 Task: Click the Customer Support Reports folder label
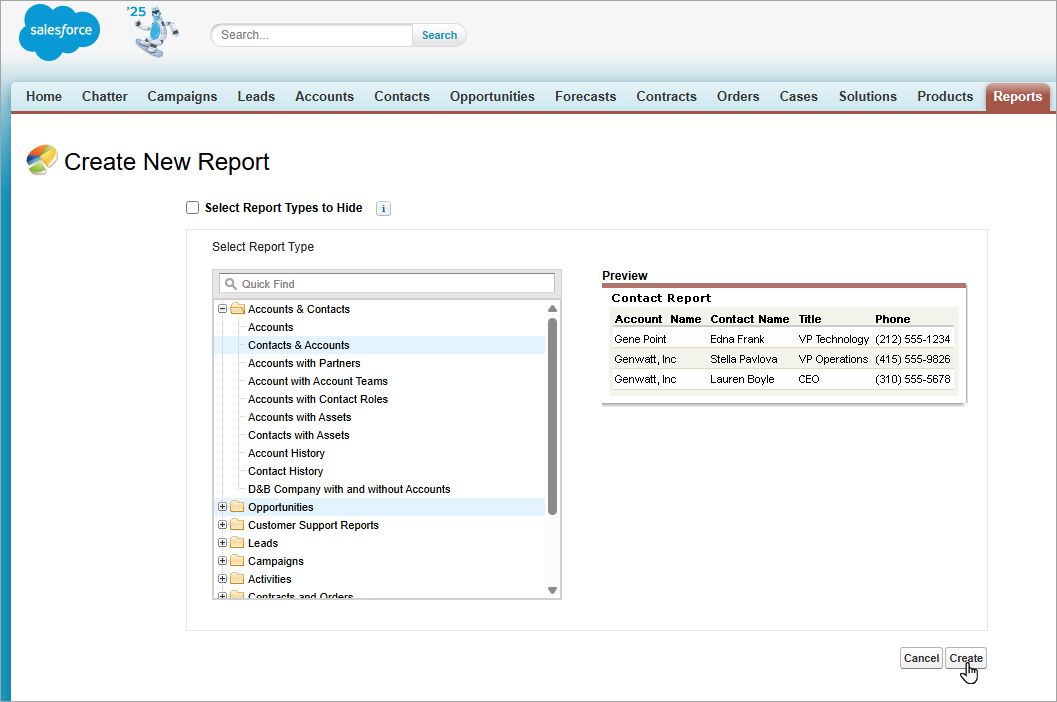tap(313, 525)
